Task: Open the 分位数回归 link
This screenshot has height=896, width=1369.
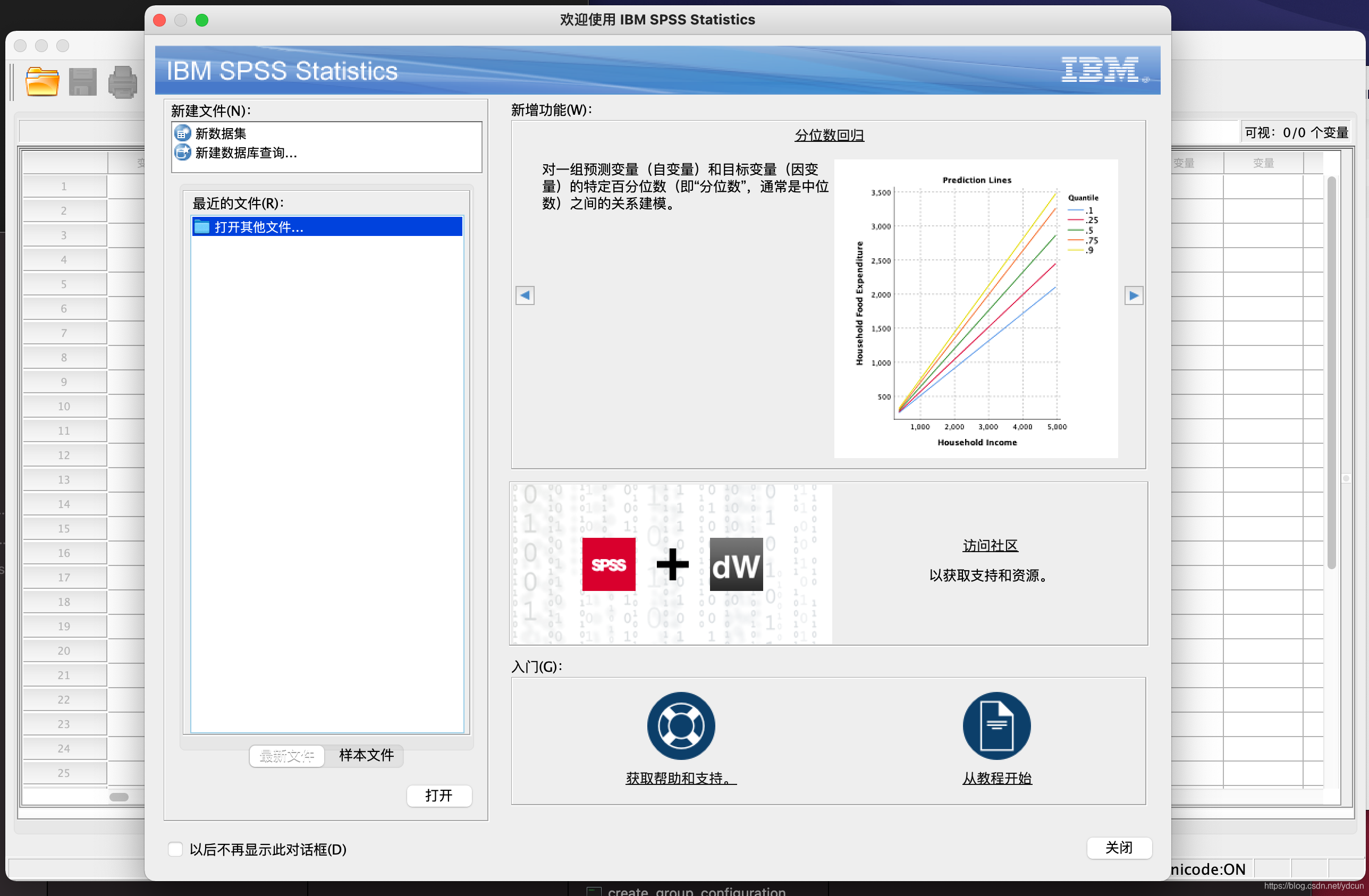Action: click(x=829, y=135)
